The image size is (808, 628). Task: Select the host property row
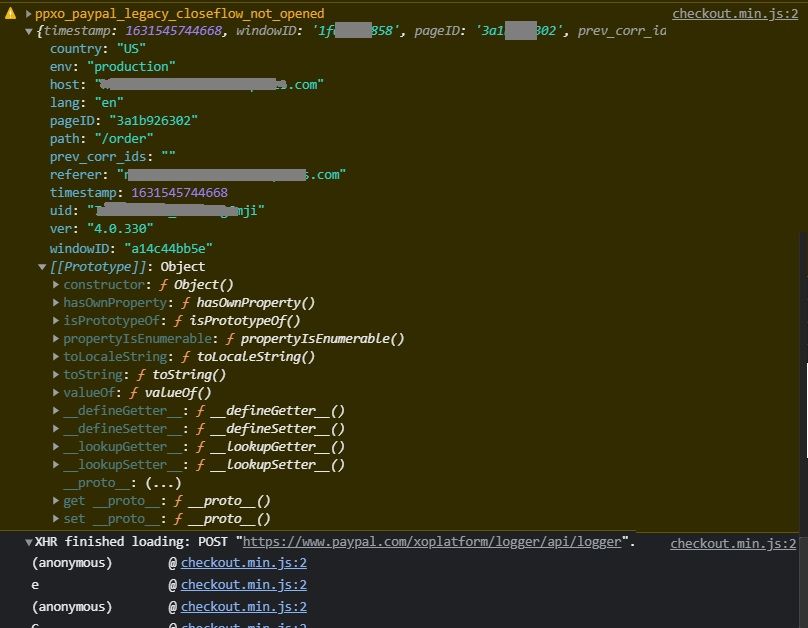tap(187, 85)
